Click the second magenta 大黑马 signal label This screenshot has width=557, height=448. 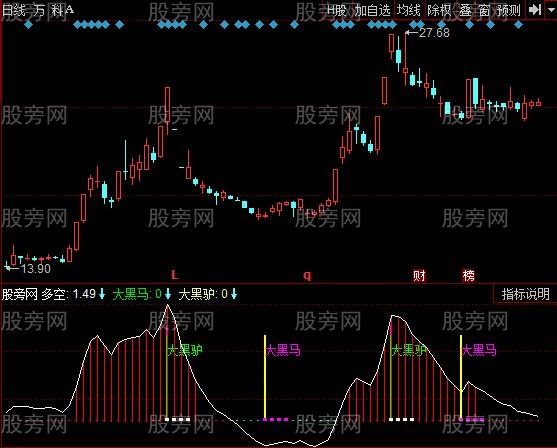pyautogui.click(x=479, y=350)
